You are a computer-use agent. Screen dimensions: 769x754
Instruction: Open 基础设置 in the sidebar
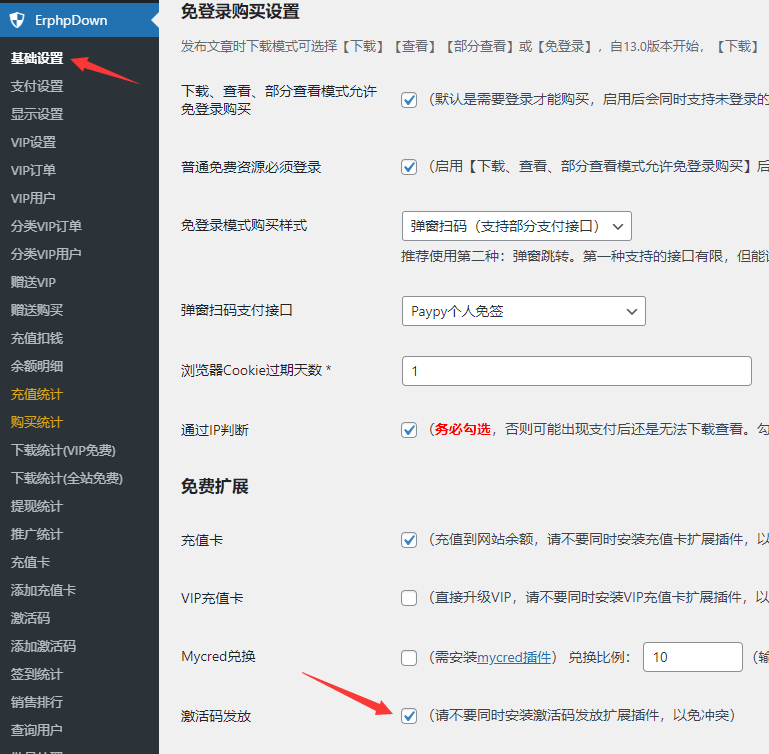pyautogui.click(x=37, y=58)
